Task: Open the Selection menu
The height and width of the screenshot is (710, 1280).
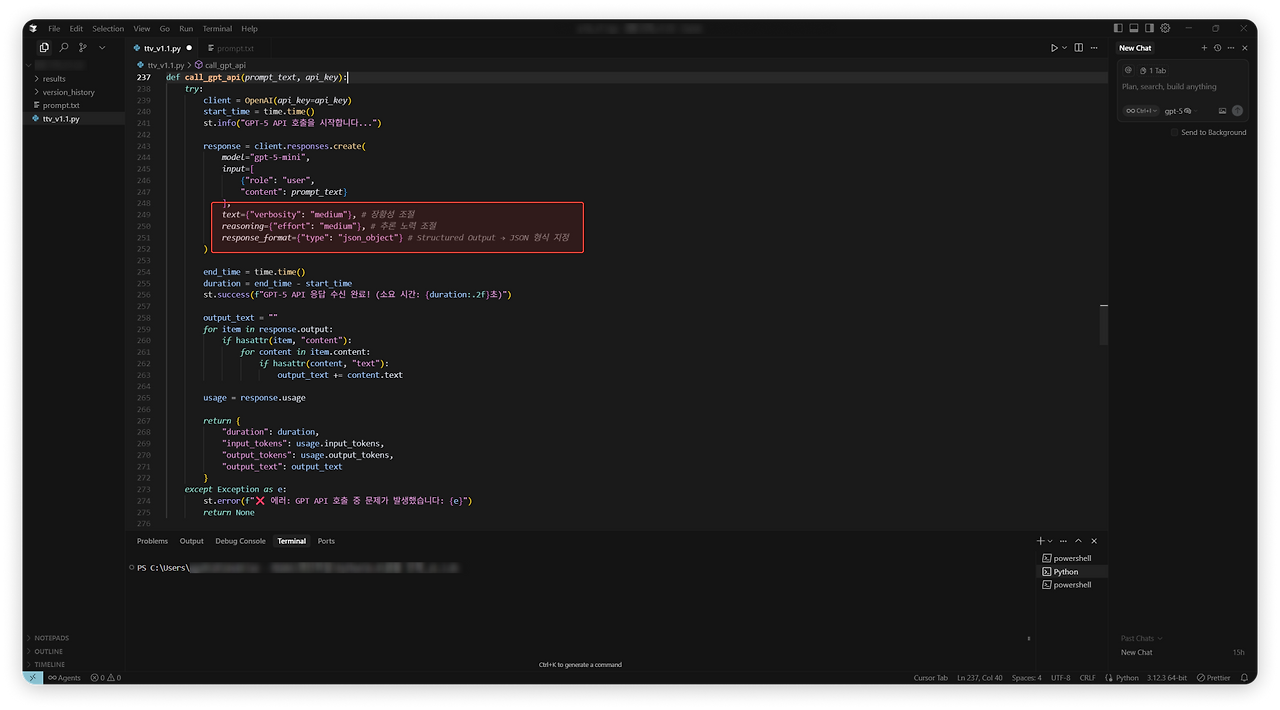Action: [x=108, y=29]
